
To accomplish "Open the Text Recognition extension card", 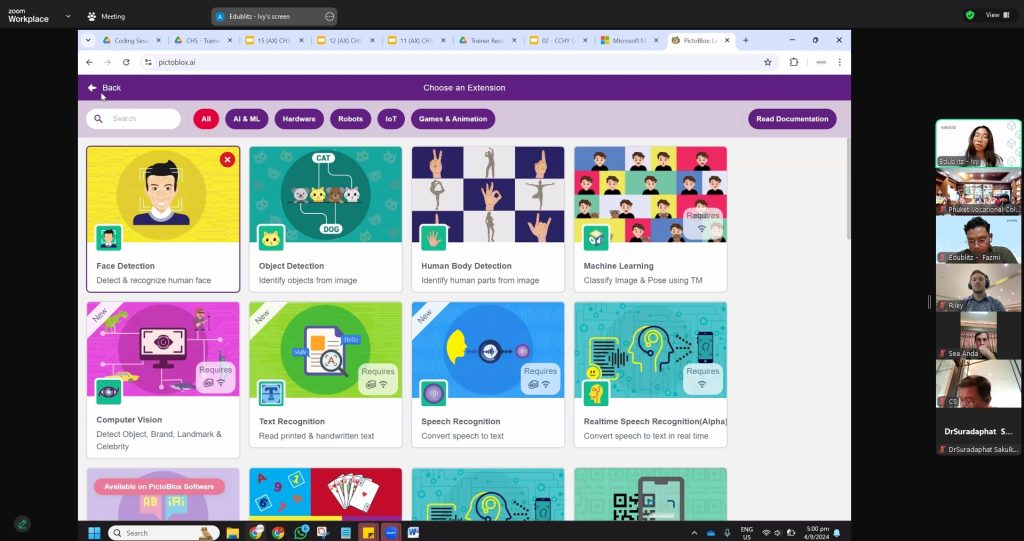I will click(x=326, y=375).
